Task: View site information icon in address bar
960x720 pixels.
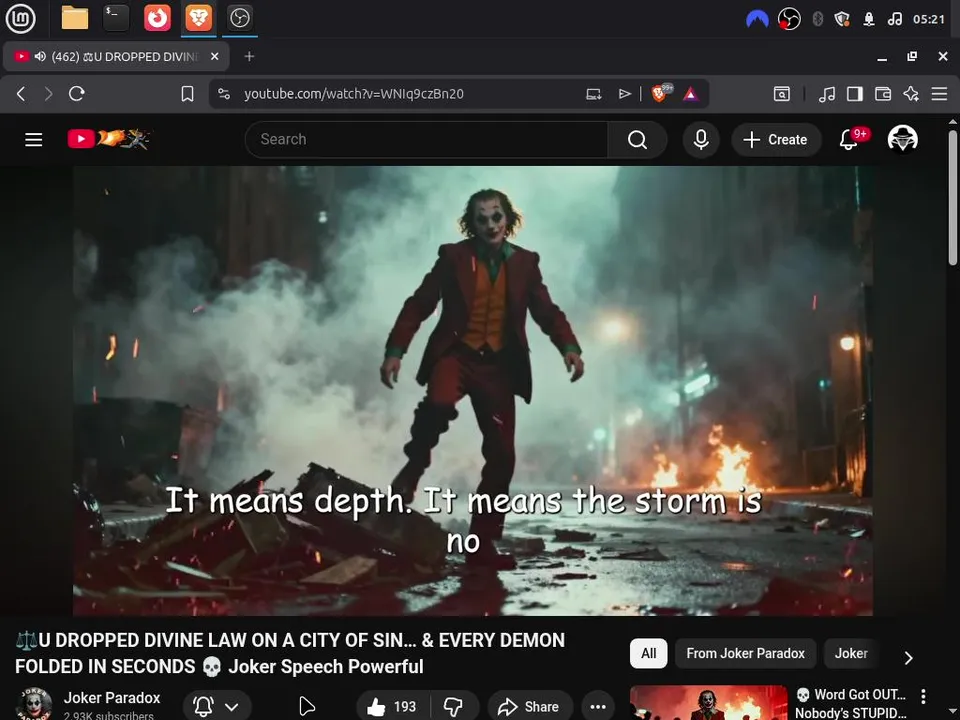Action: click(x=224, y=94)
